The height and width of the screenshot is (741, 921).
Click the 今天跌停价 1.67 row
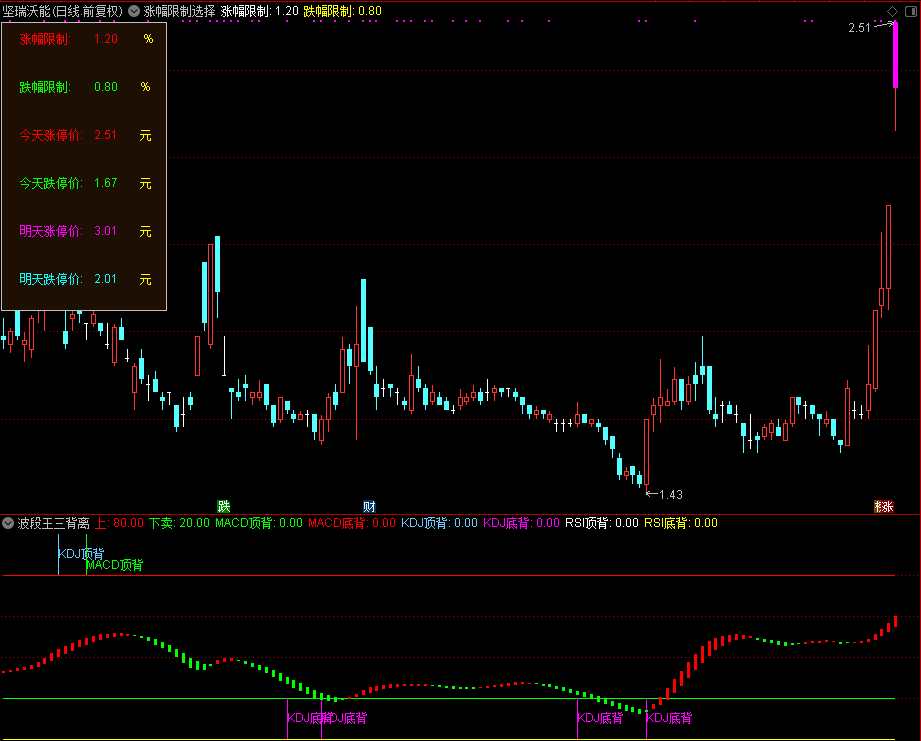pos(86,183)
